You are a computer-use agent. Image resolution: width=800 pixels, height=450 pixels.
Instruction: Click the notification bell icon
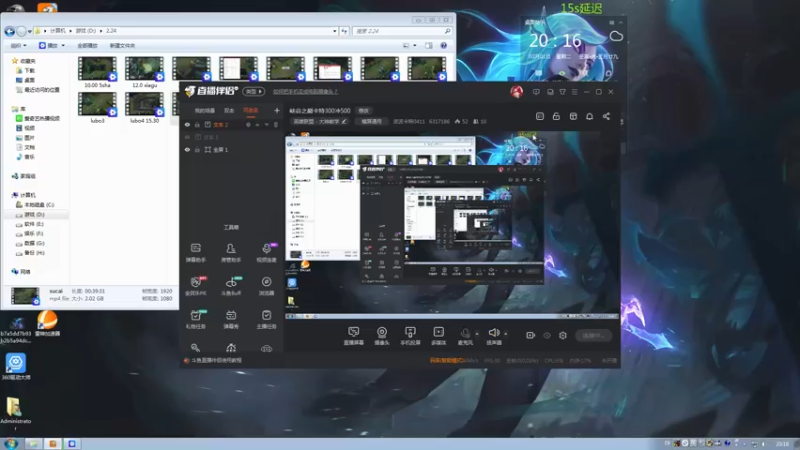click(589, 116)
